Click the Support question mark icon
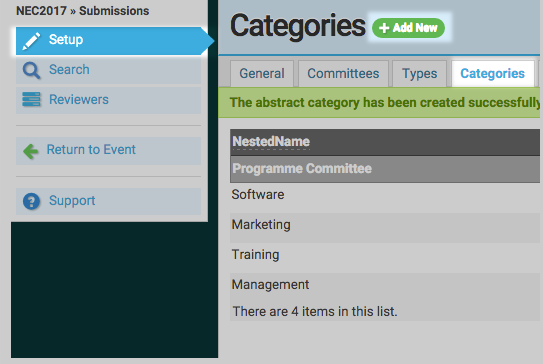 pyautogui.click(x=32, y=201)
